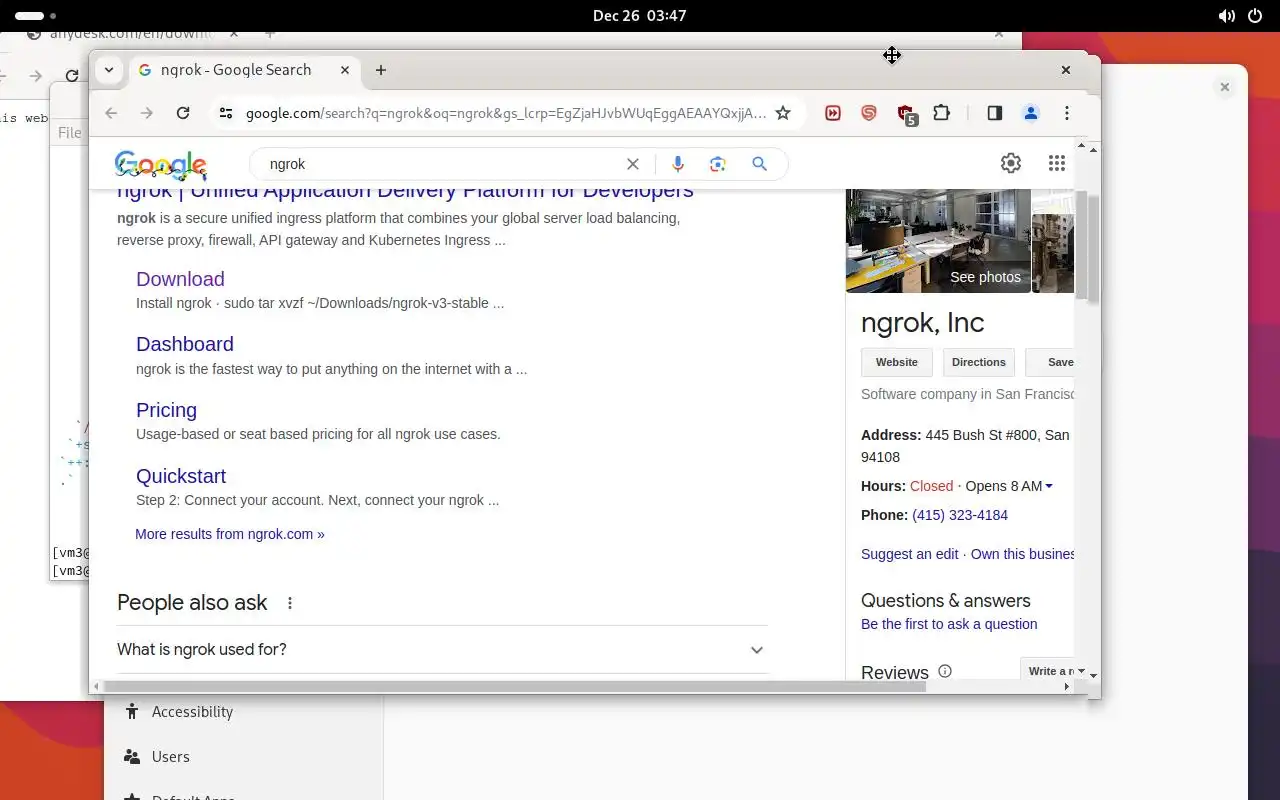Open the Extensions puzzle-piece menu
The image size is (1280, 800).
942,113
